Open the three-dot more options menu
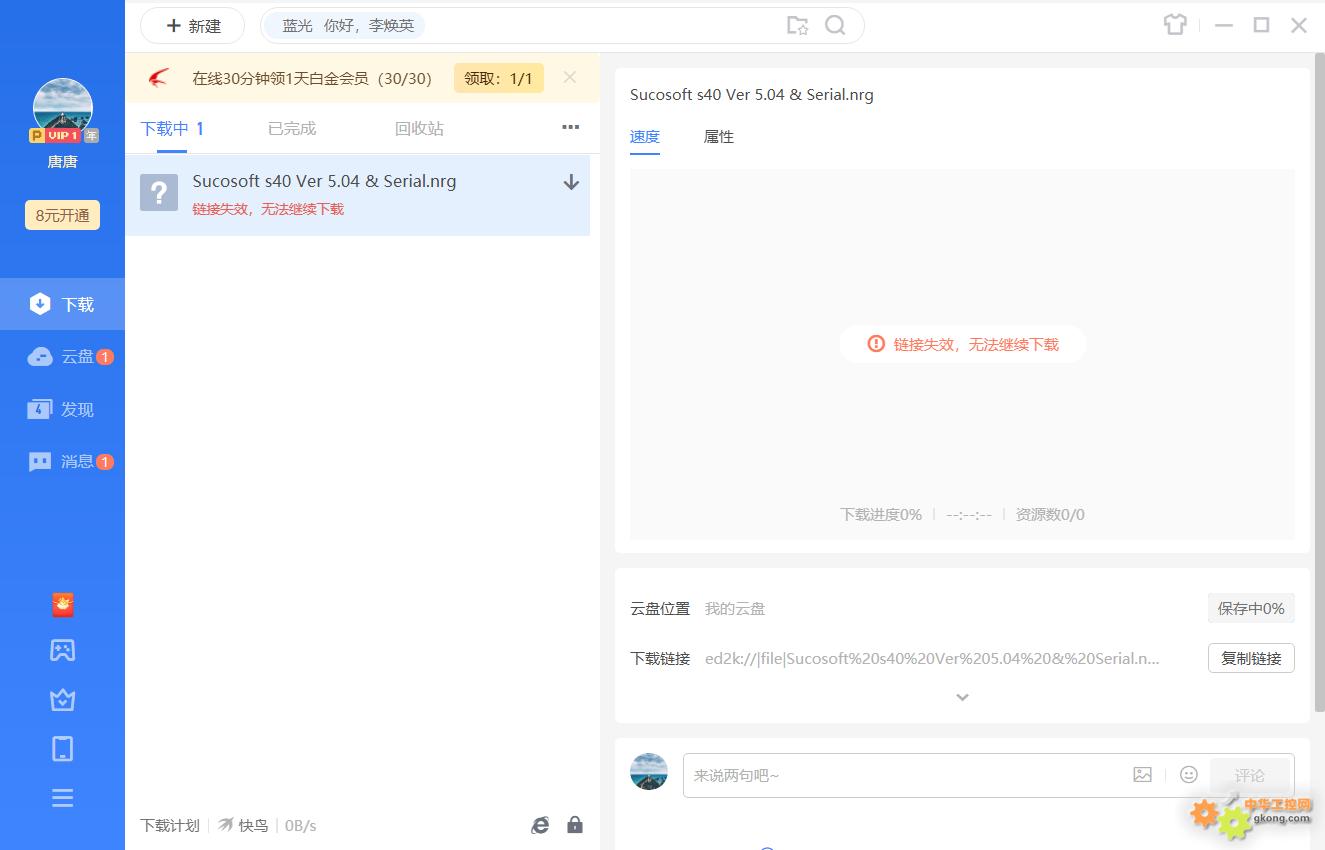 point(571,127)
